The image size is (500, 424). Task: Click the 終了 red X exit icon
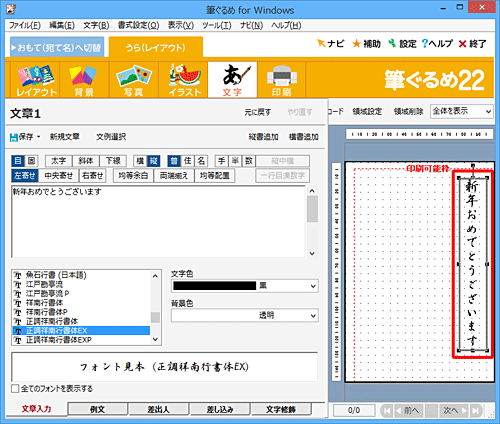(462, 44)
